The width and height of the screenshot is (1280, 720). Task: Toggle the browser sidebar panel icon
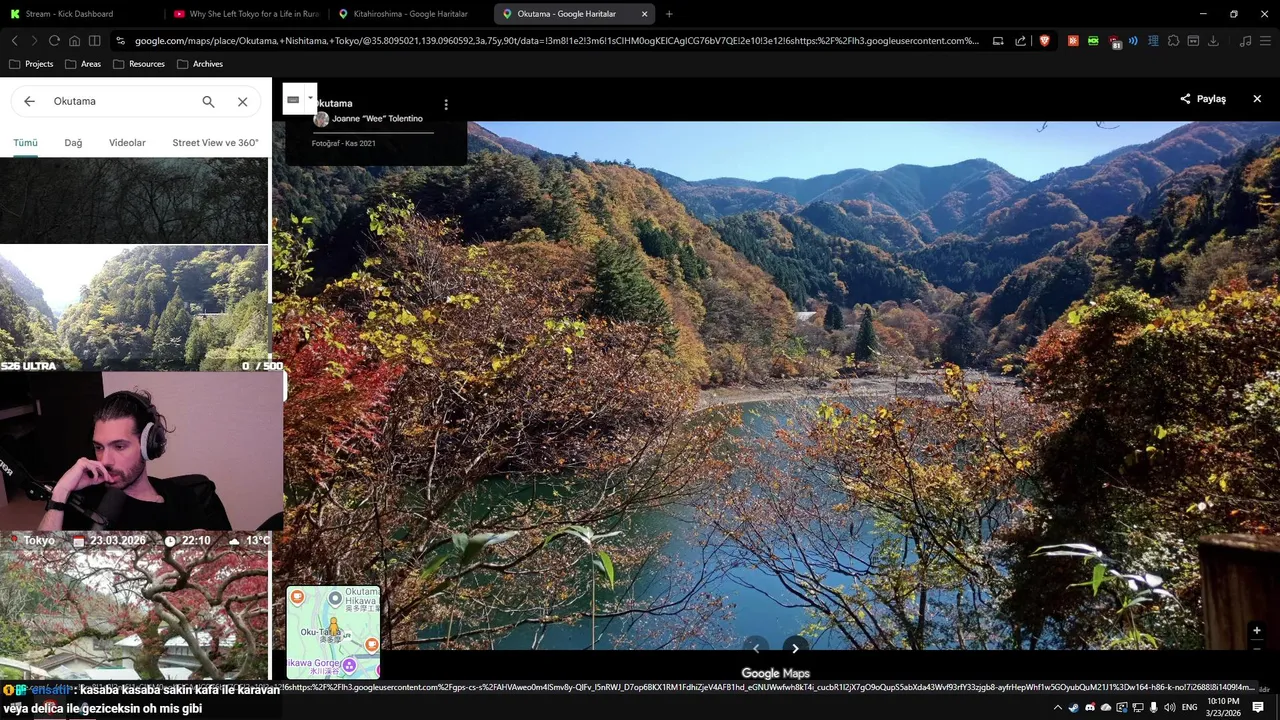pos(94,41)
